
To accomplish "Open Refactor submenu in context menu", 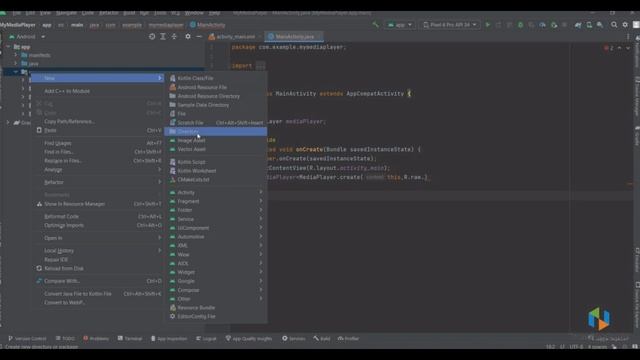I will [x=98, y=182].
